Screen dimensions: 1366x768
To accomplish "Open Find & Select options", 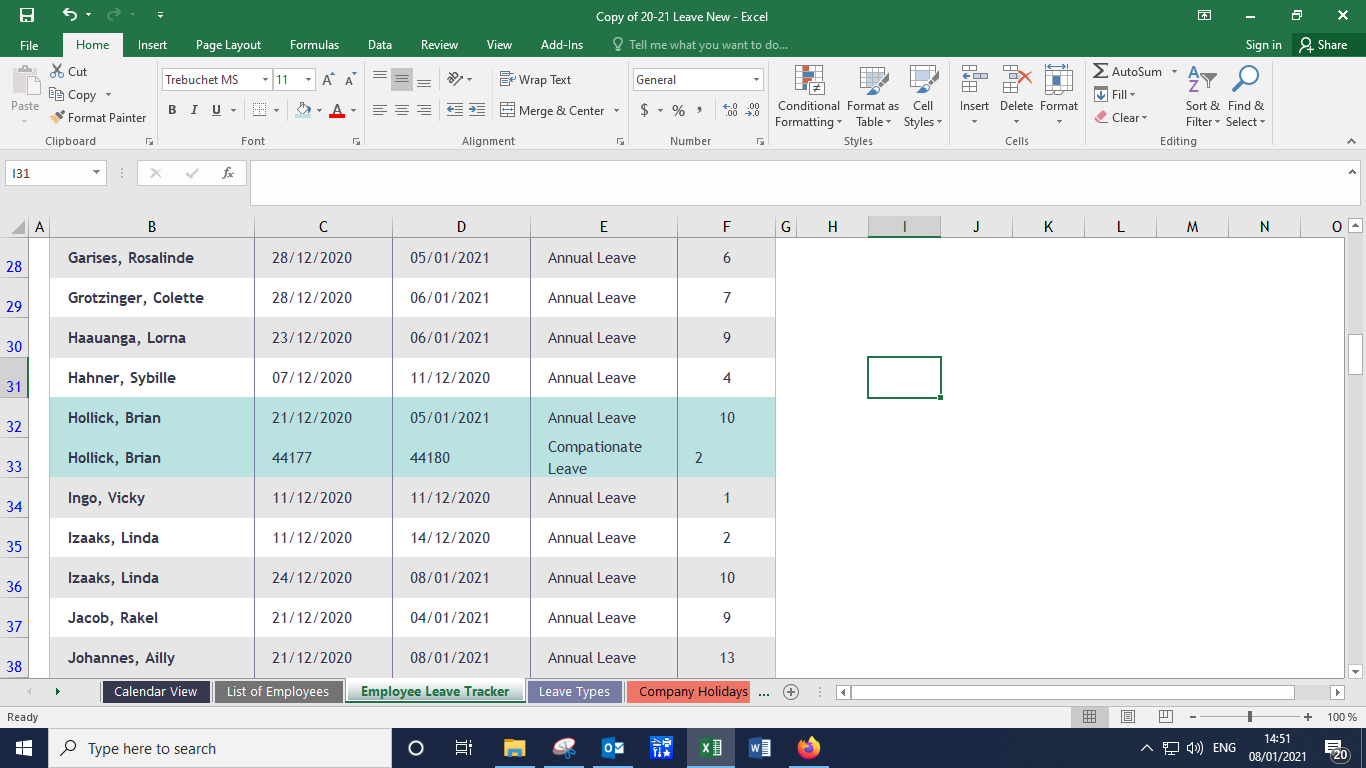I will (x=1246, y=97).
